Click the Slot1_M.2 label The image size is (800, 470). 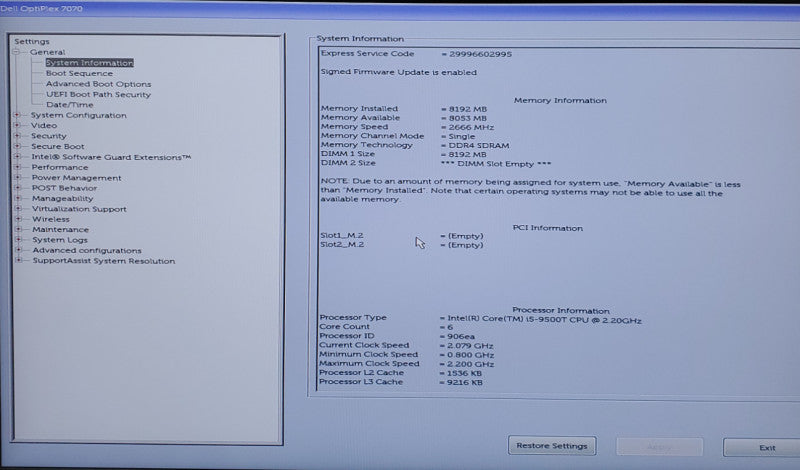tap(342, 235)
